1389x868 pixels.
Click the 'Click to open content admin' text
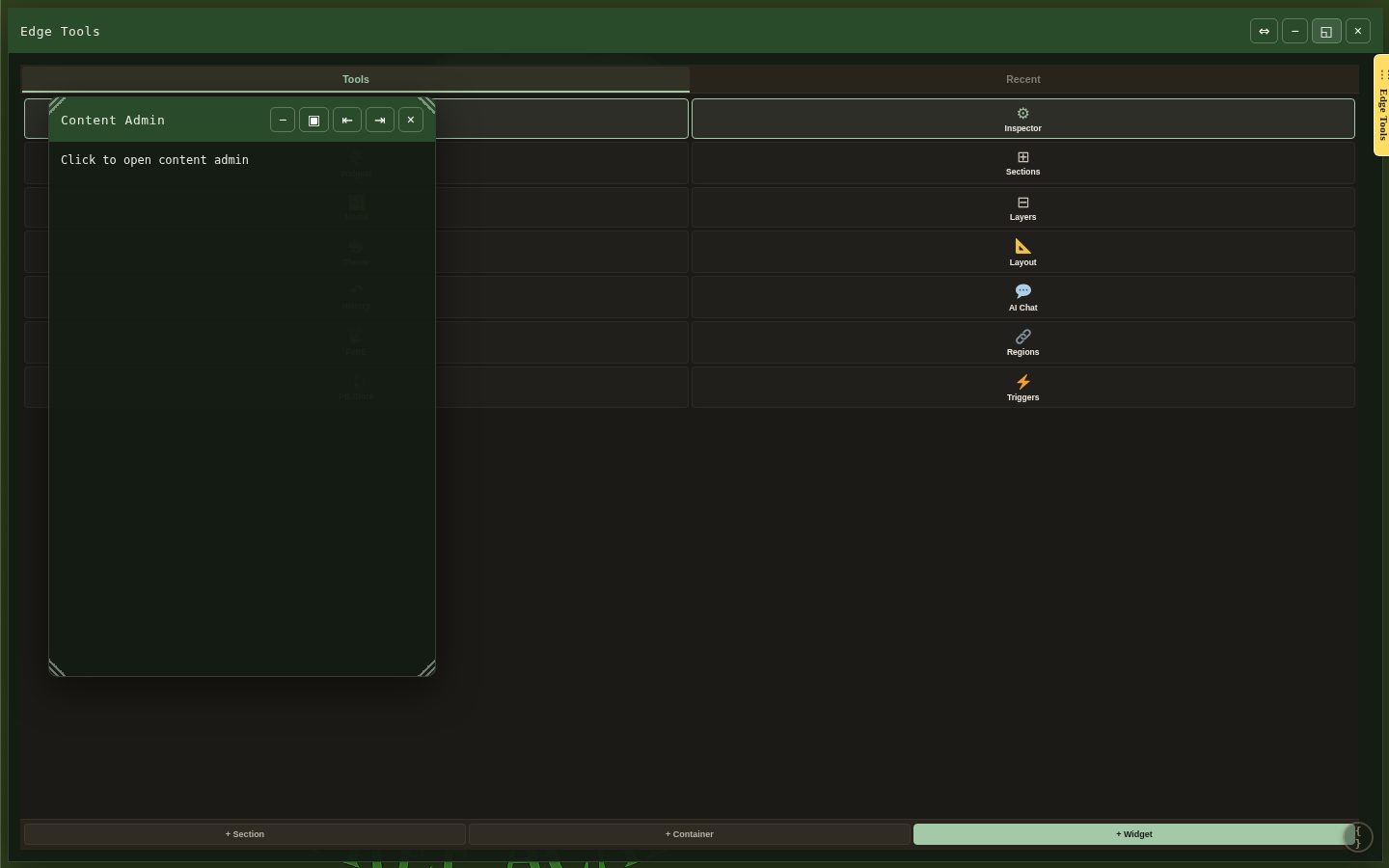[154, 160]
